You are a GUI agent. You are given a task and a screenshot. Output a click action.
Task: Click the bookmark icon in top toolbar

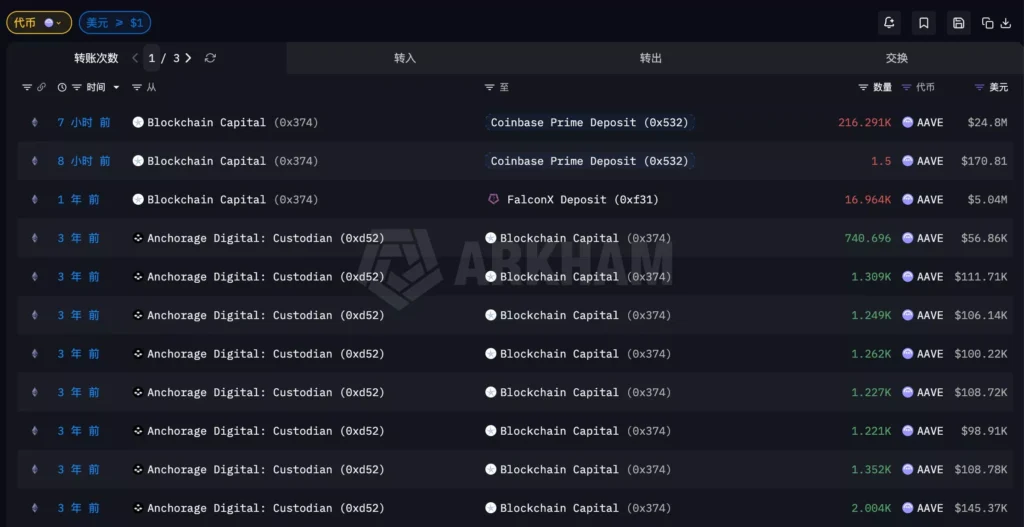click(x=923, y=23)
